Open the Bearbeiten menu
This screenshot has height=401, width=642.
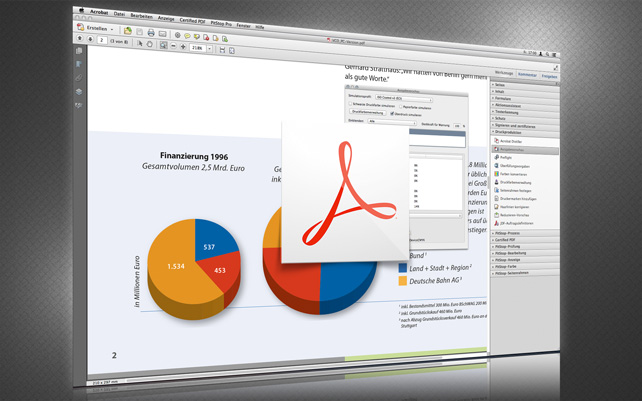pyautogui.click(x=142, y=16)
